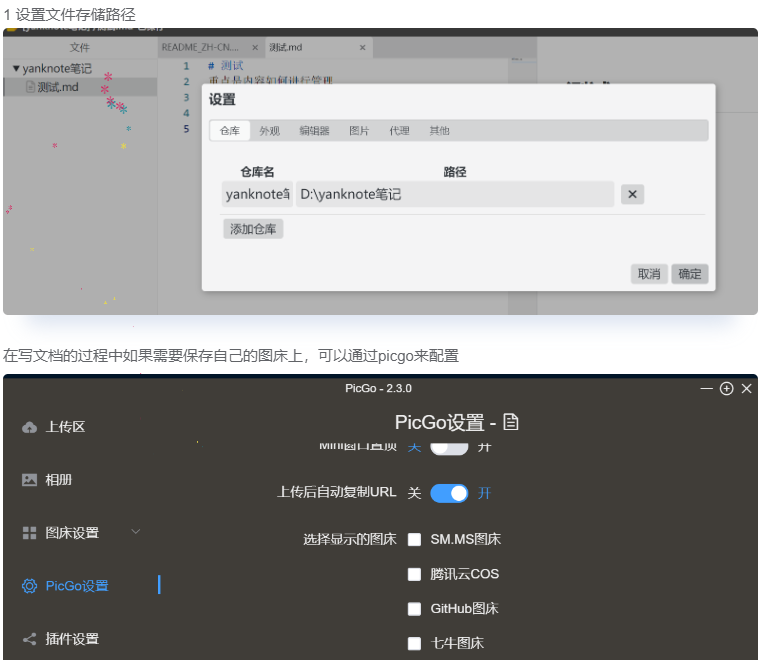Click the 添加仓库 button
Viewport: 764px width, 660px height.
[253, 229]
